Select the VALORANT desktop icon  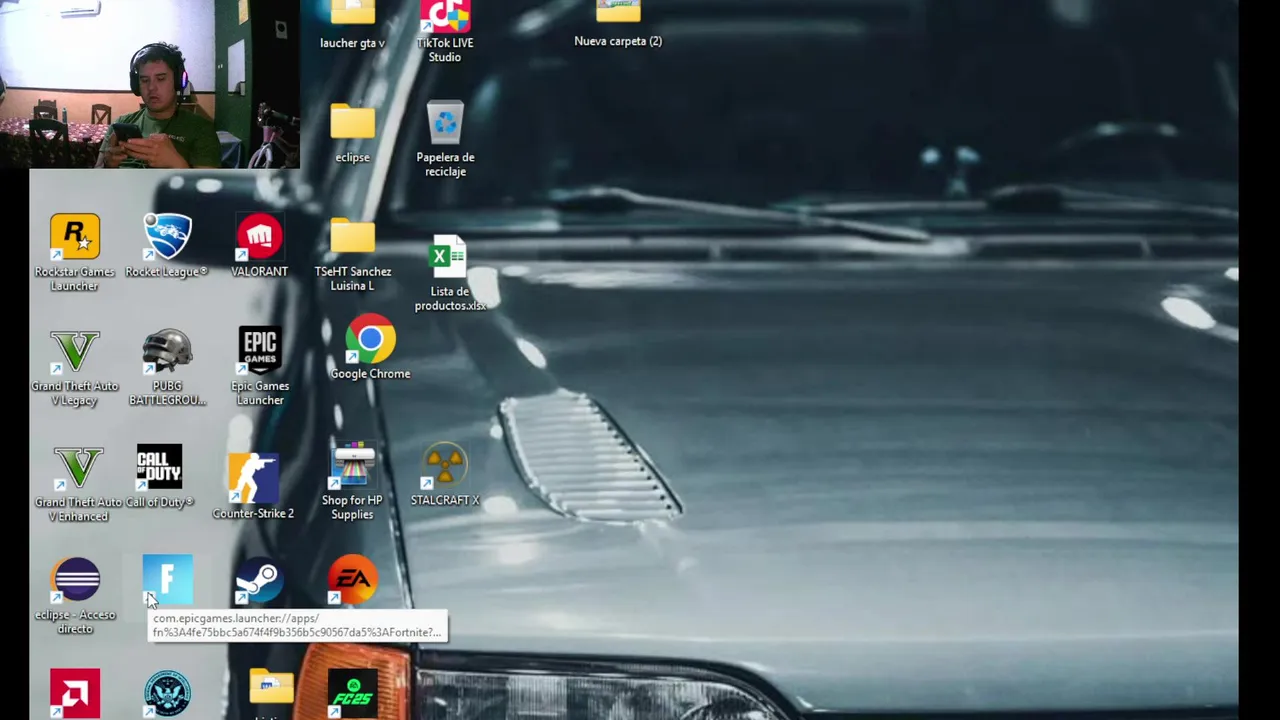[259, 238]
